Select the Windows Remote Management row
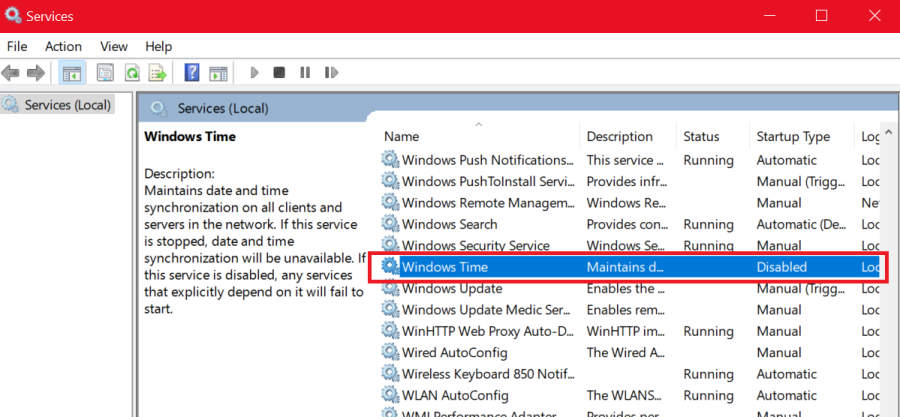Viewport: 900px width, 417px height. pyautogui.click(x=629, y=203)
